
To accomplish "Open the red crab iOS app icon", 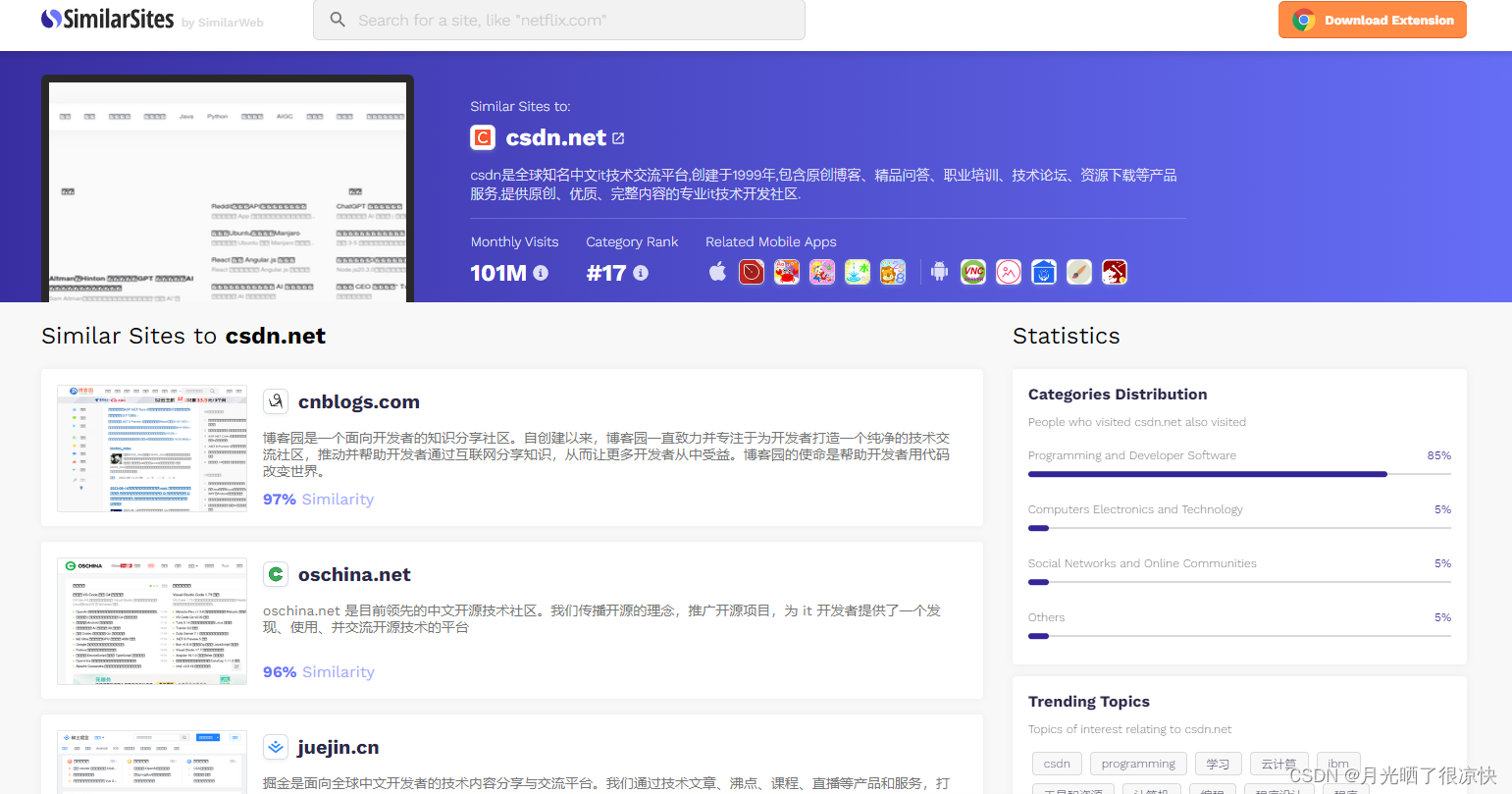I will tap(787, 272).
